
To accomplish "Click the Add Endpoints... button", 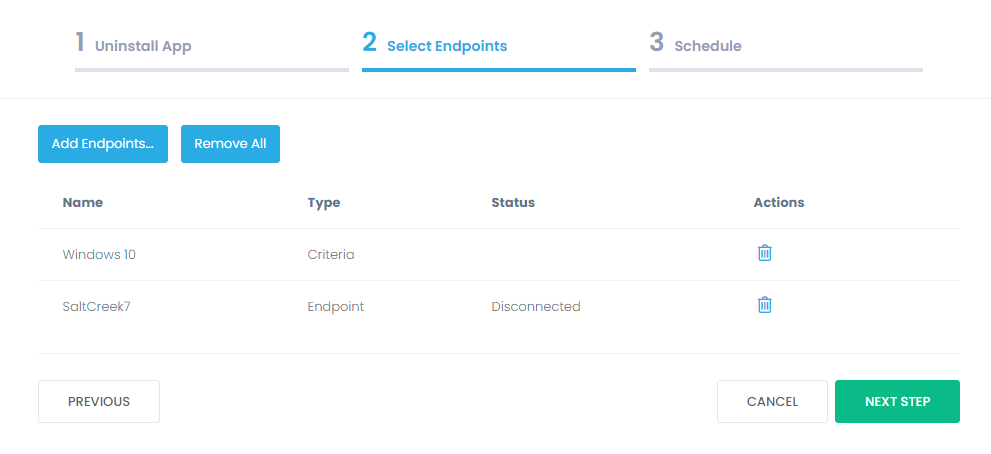I will tap(103, 144).
